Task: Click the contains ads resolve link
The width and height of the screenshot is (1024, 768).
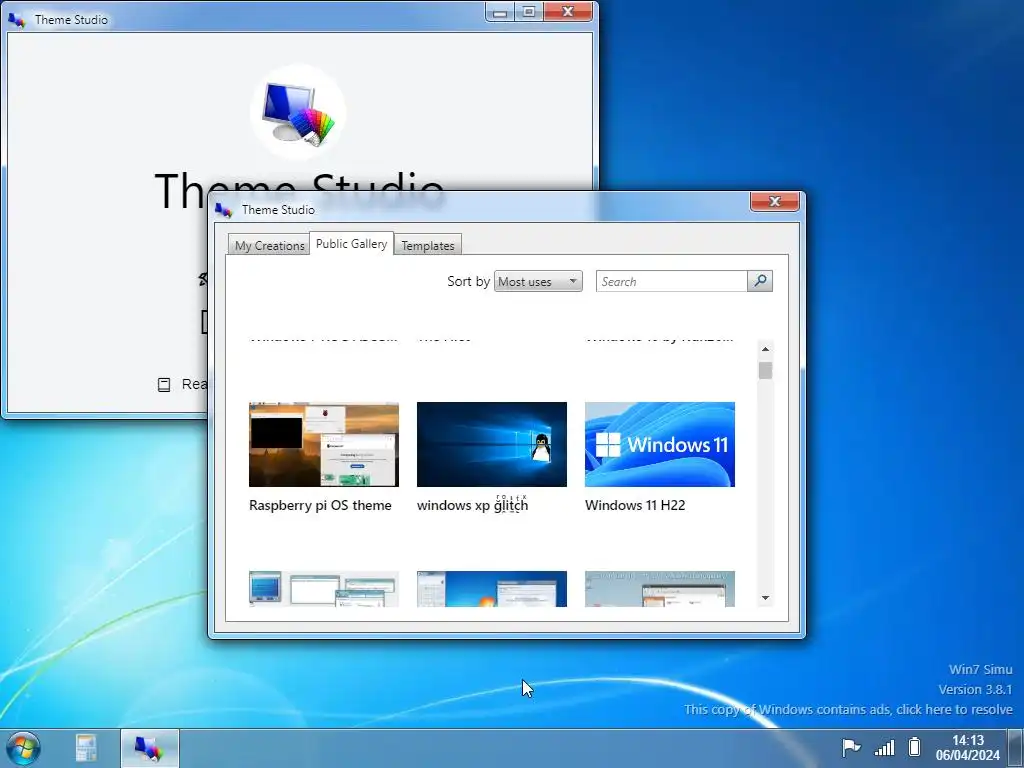Action: [848, 709]
